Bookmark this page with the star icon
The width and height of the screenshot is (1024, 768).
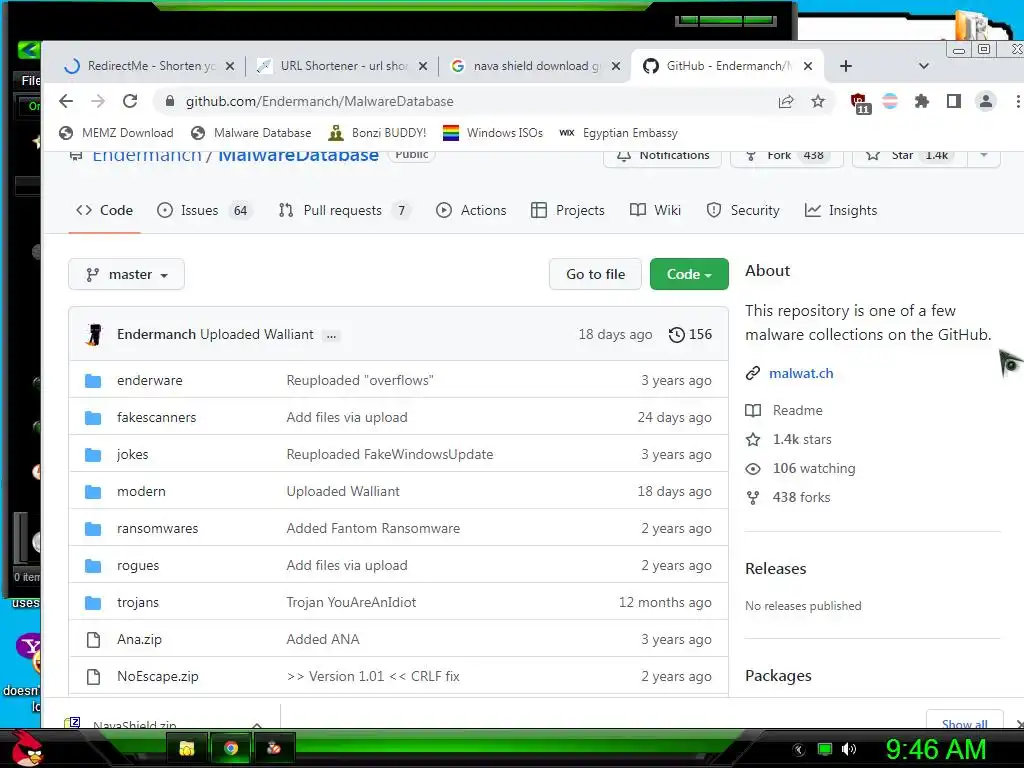pyautogui.click(x=818, y=101)
